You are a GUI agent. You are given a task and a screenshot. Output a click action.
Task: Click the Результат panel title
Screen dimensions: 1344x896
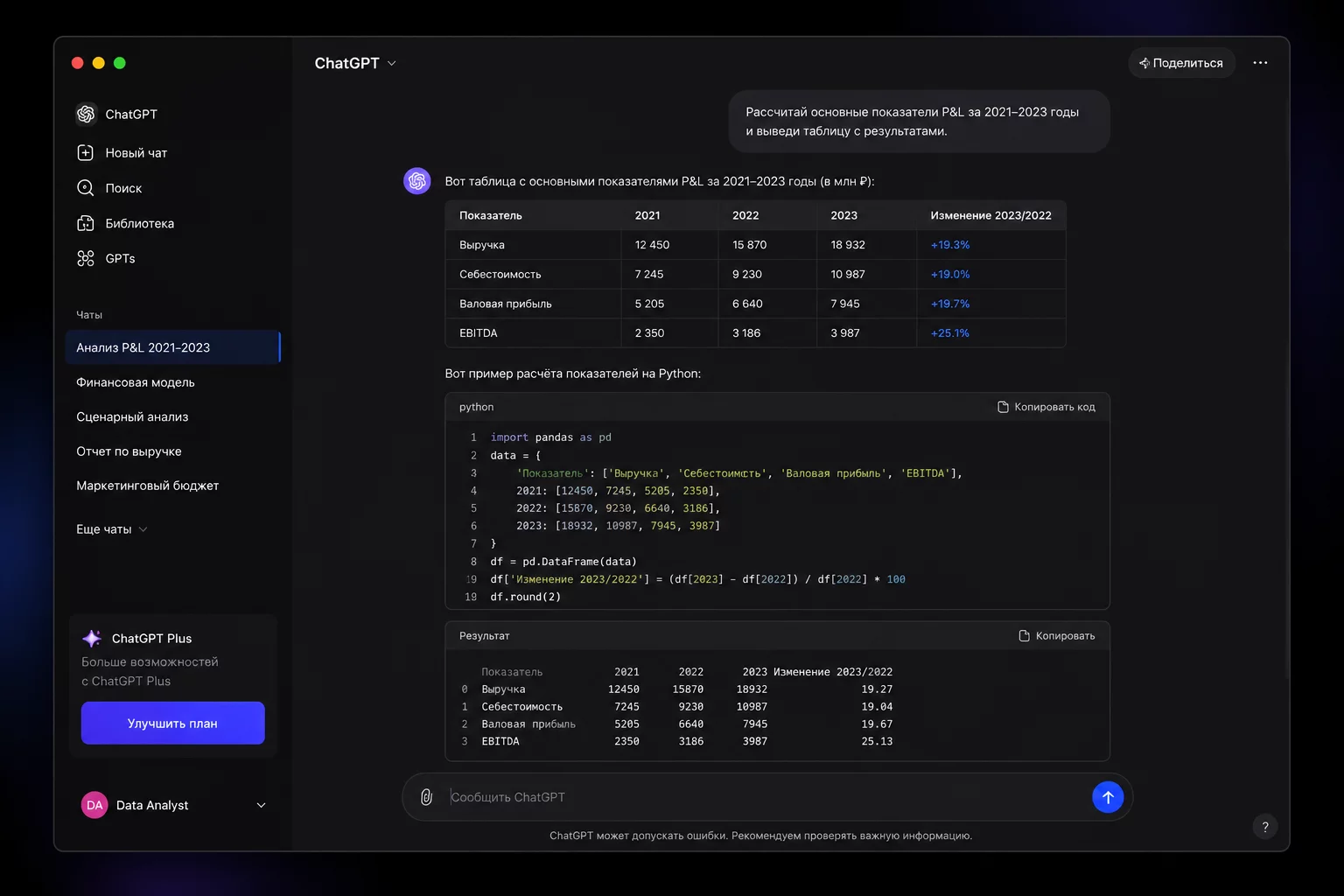click(485, 636)
